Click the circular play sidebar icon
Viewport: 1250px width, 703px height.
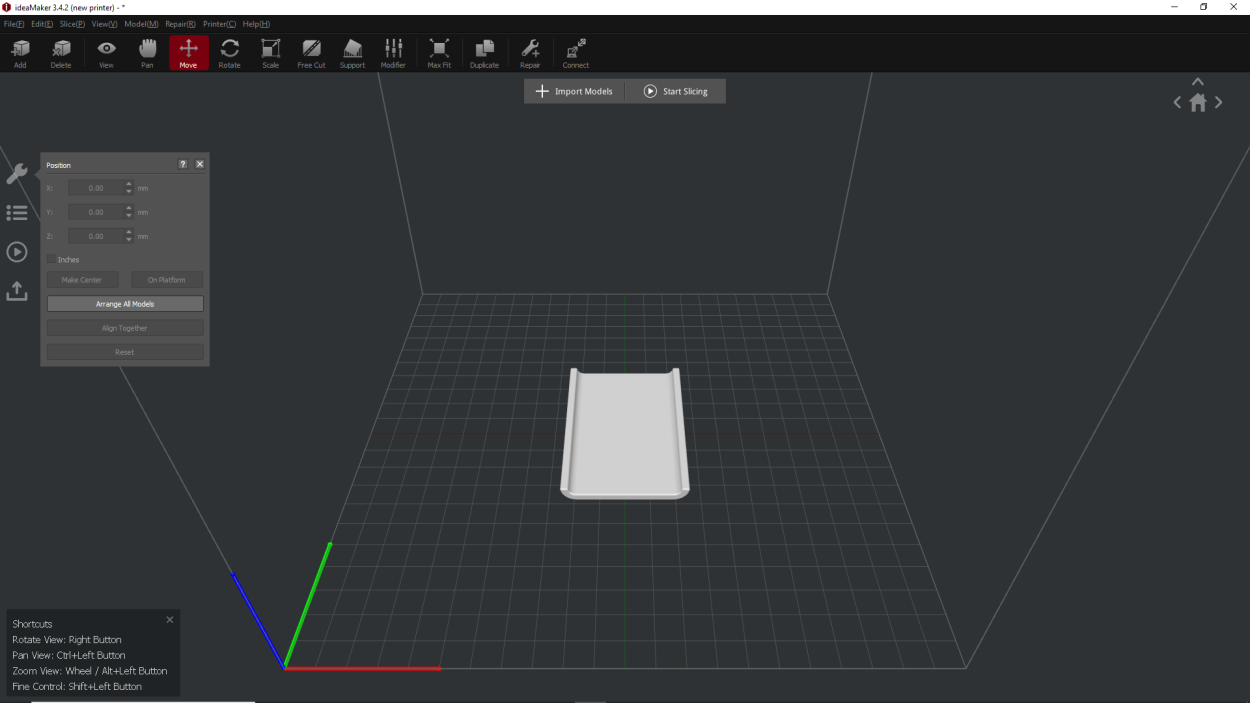tap(16, 252)
